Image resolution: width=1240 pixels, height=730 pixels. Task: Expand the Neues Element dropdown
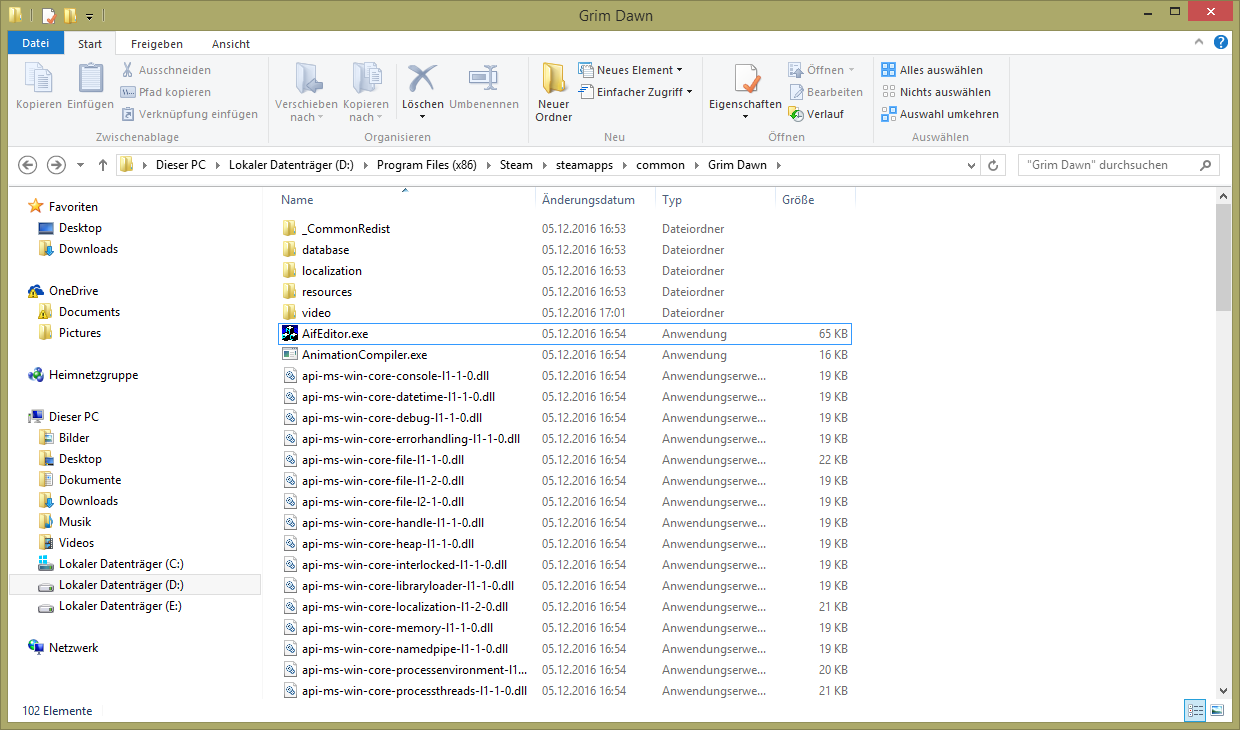point(679,70)
